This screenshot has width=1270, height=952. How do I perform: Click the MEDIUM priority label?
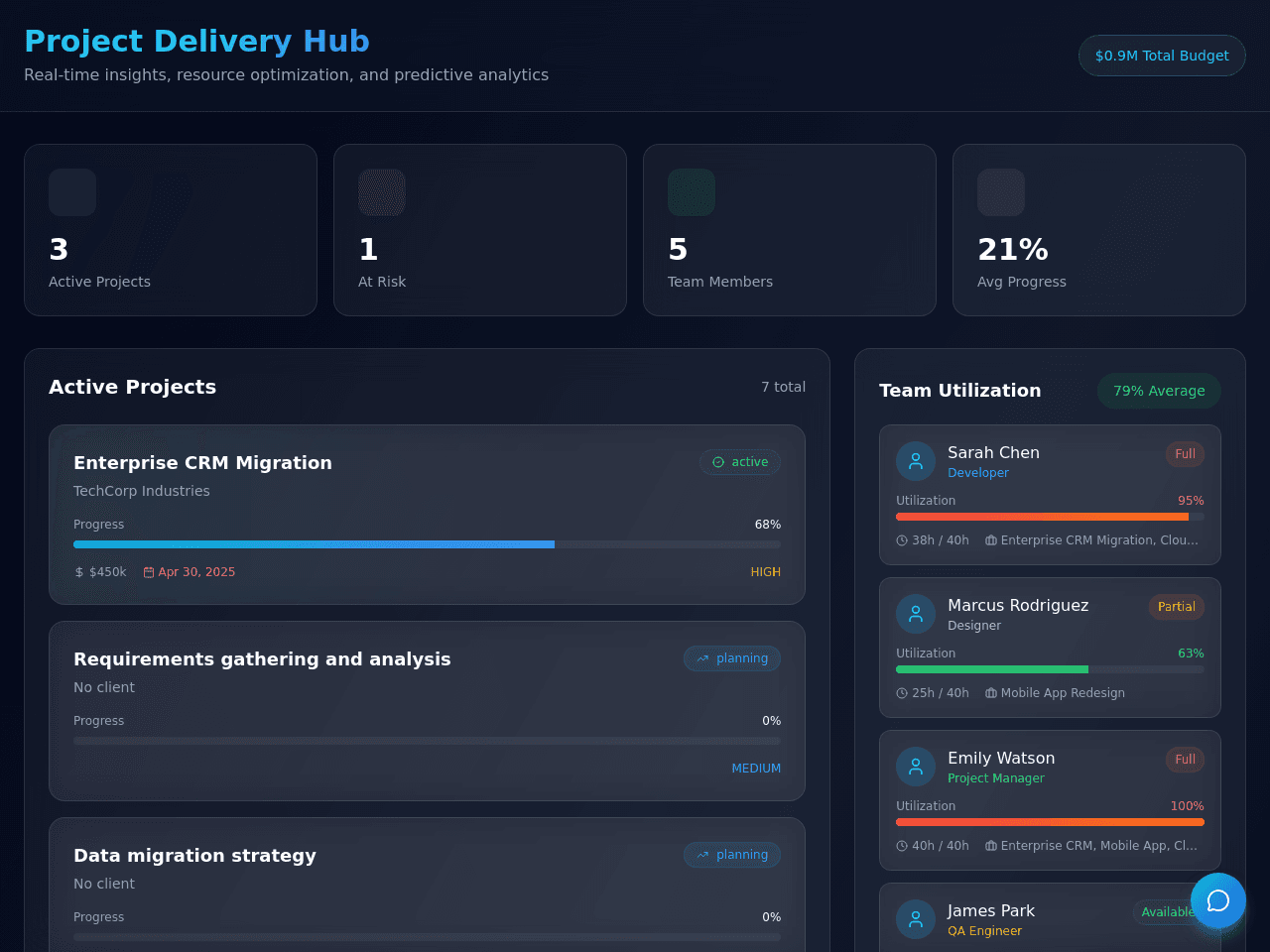click(x=756, y=769)
